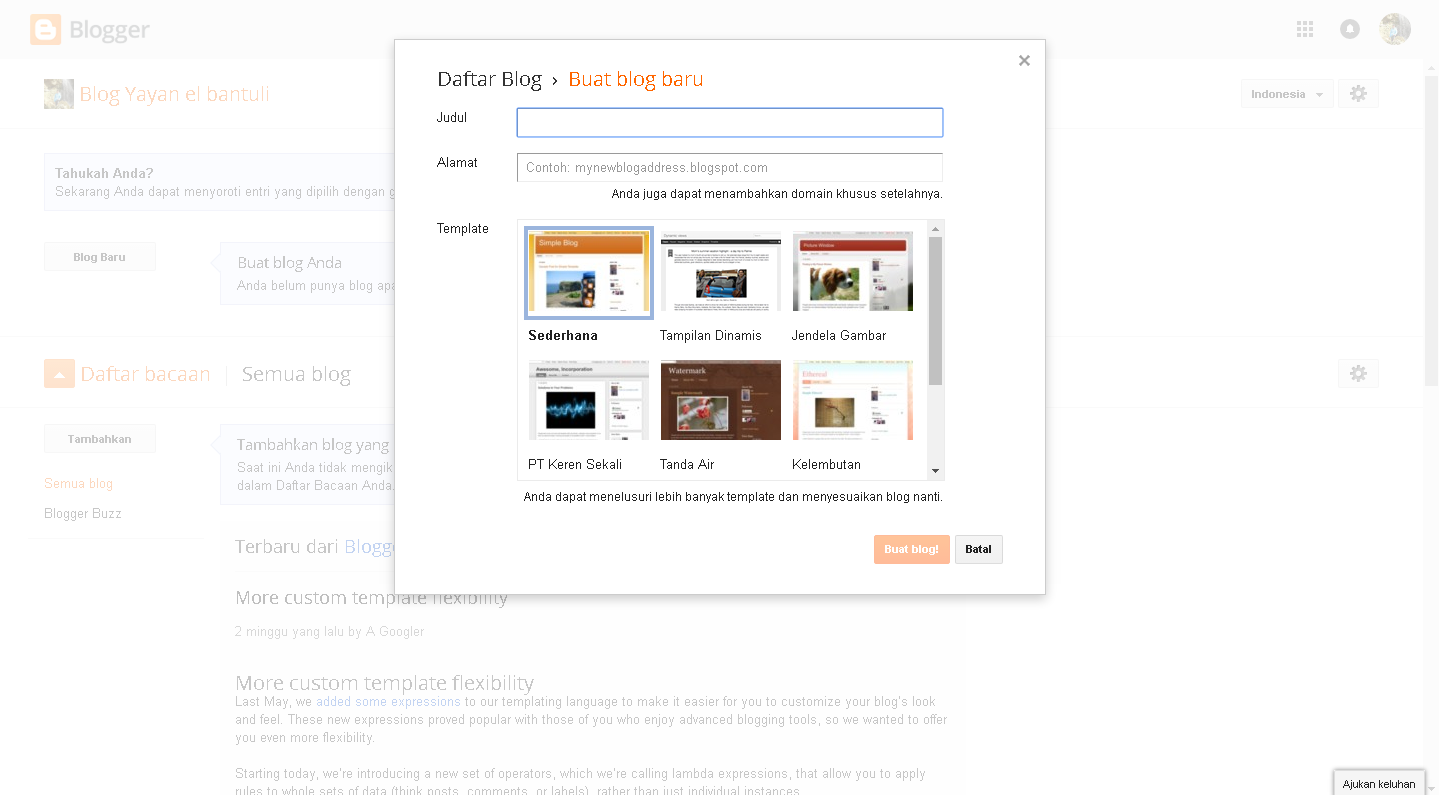Open settings gear next to Indonesia dropdown
Image resolution: width=1439 pixels, height=795 pixels.
(1358, 94)
